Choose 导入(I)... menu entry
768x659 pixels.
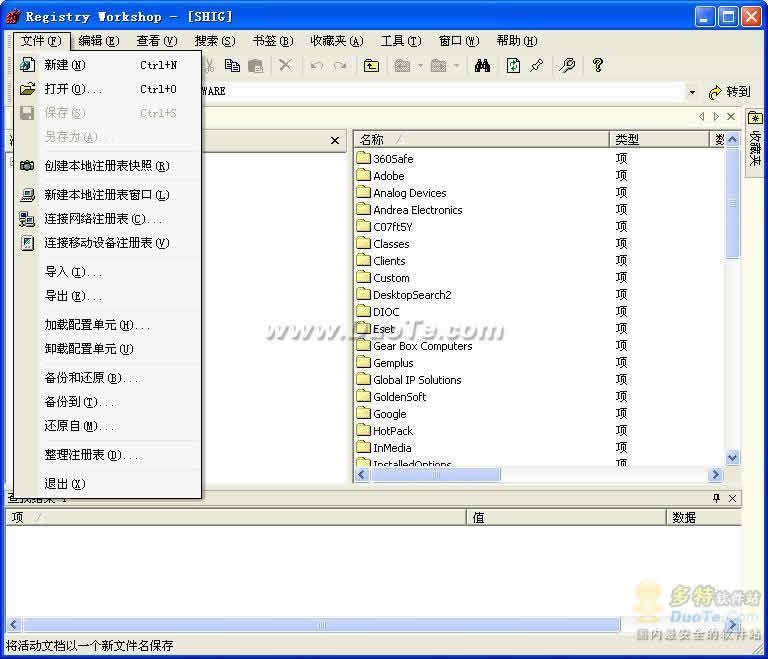coord(108,271)
